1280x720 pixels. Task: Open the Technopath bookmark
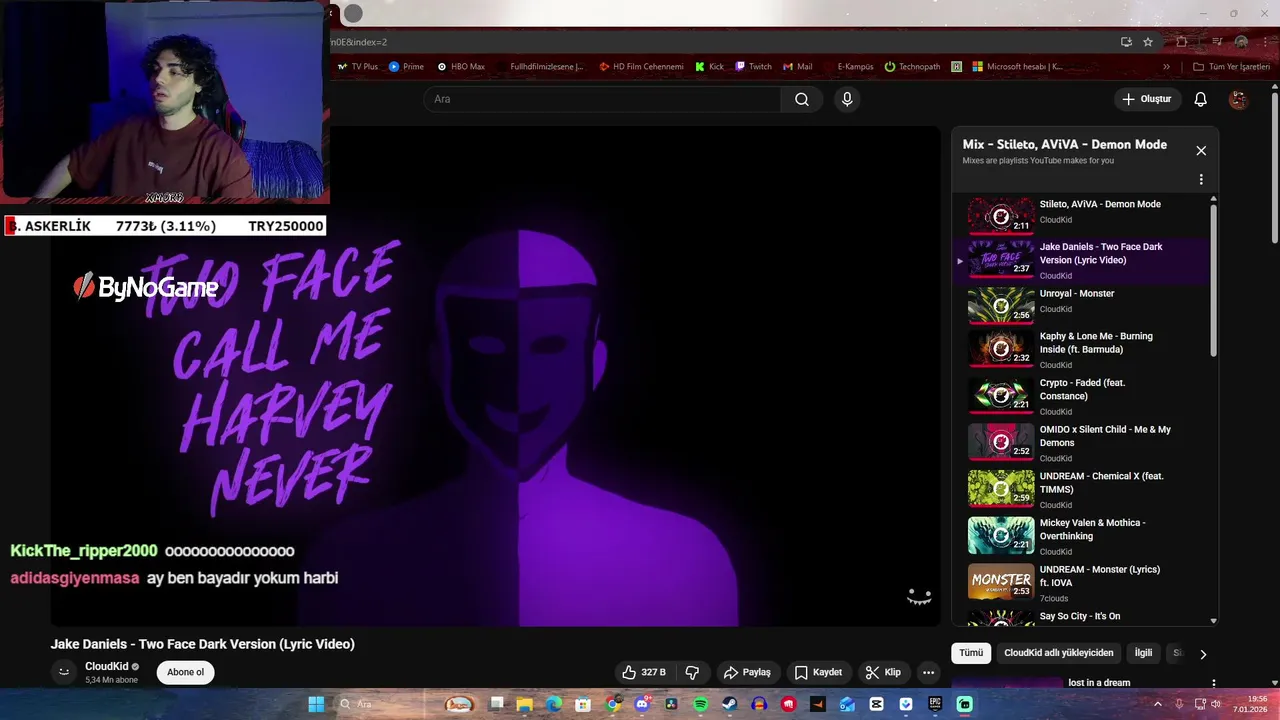coord(913,67)
